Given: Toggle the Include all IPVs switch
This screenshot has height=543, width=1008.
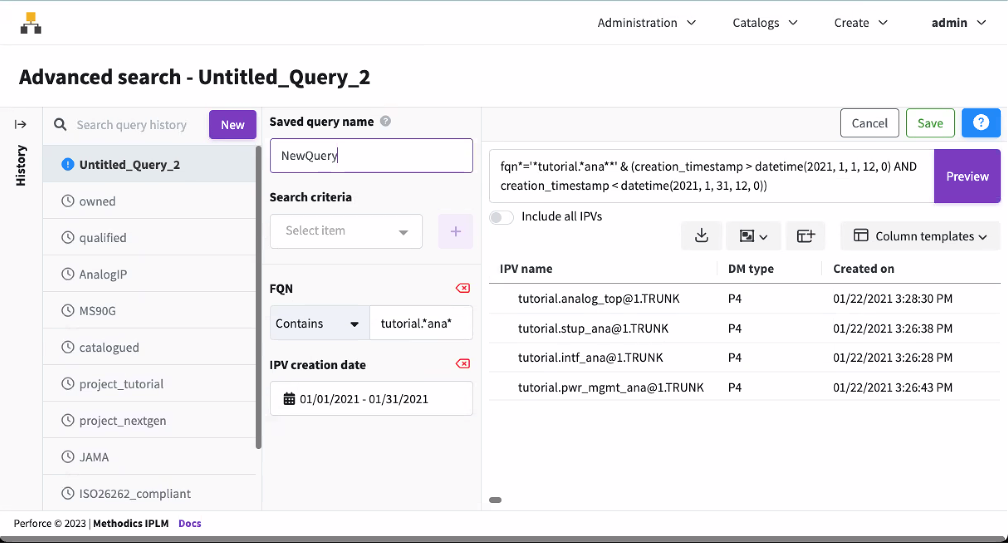Looking at the screenshot, I should pyautogui.click(x=501, y=217).
